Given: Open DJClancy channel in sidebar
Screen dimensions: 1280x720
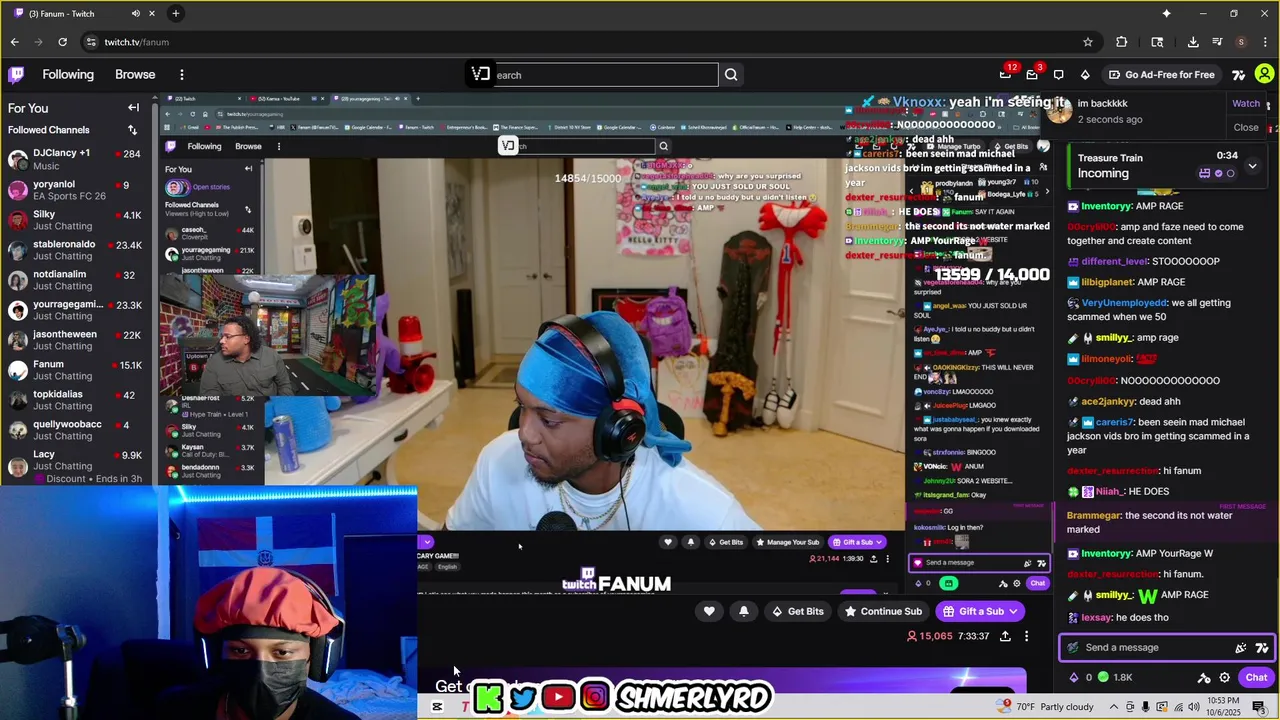Looking at the screenshot, I should coord(76,159).
